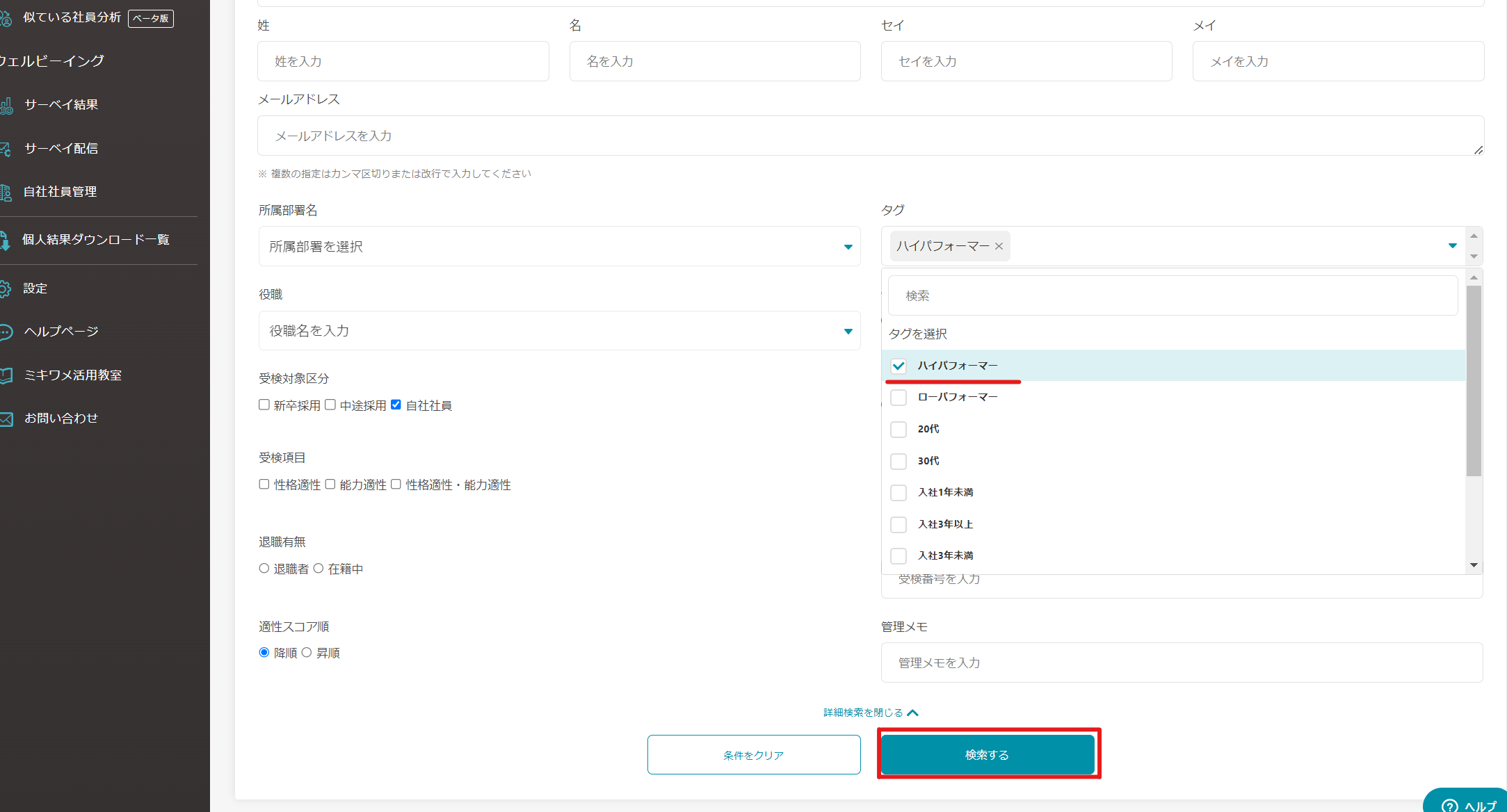Check the ローパフォーマー tag checkbox
1507x812 pixels.
pos(898,398)
